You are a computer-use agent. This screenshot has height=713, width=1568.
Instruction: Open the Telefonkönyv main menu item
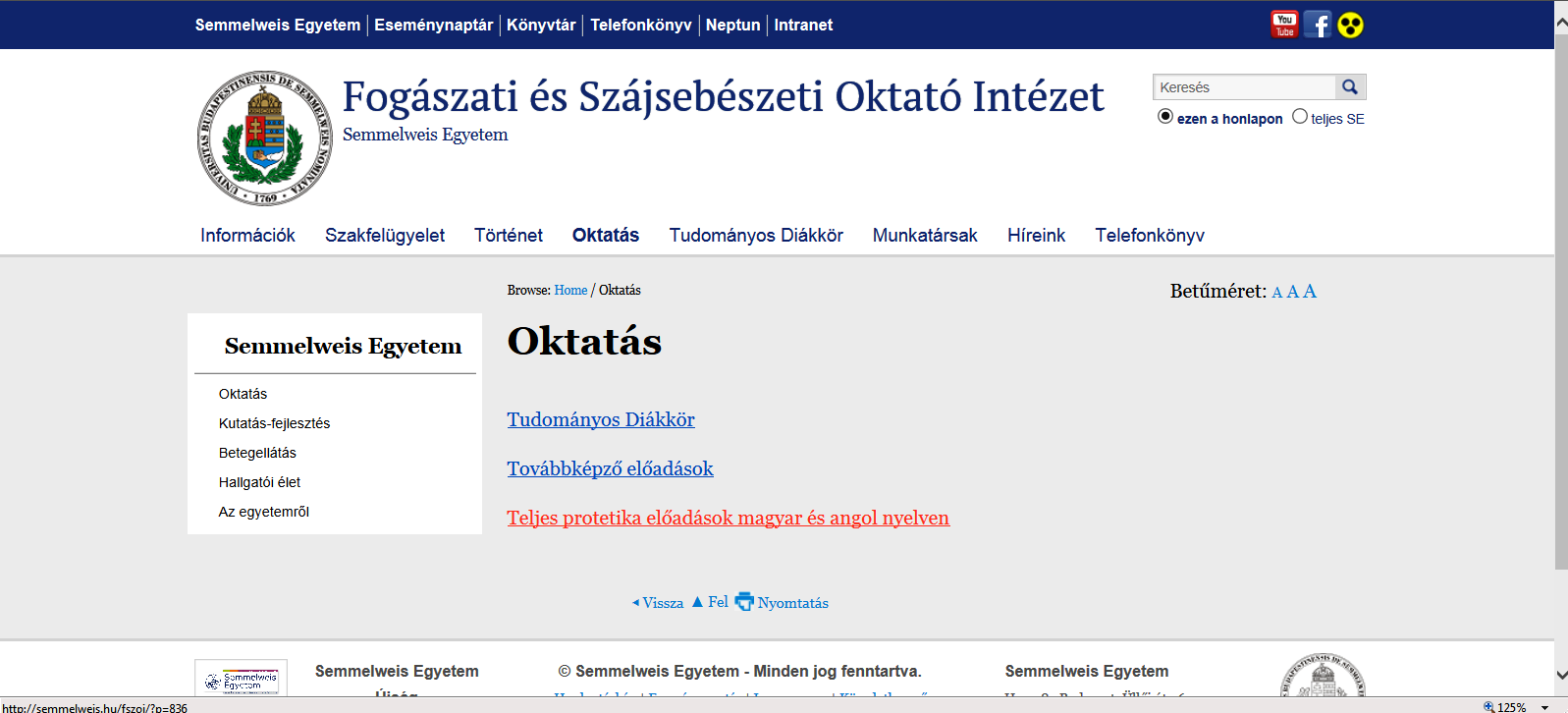(x=1150, y=236)
